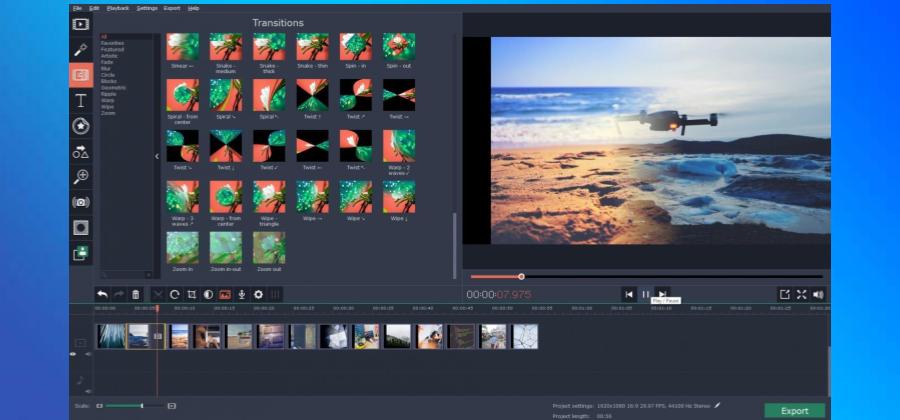Click the Rotate clip icon
This screenshot has width=900, height=420.
[x=174, y=294]
